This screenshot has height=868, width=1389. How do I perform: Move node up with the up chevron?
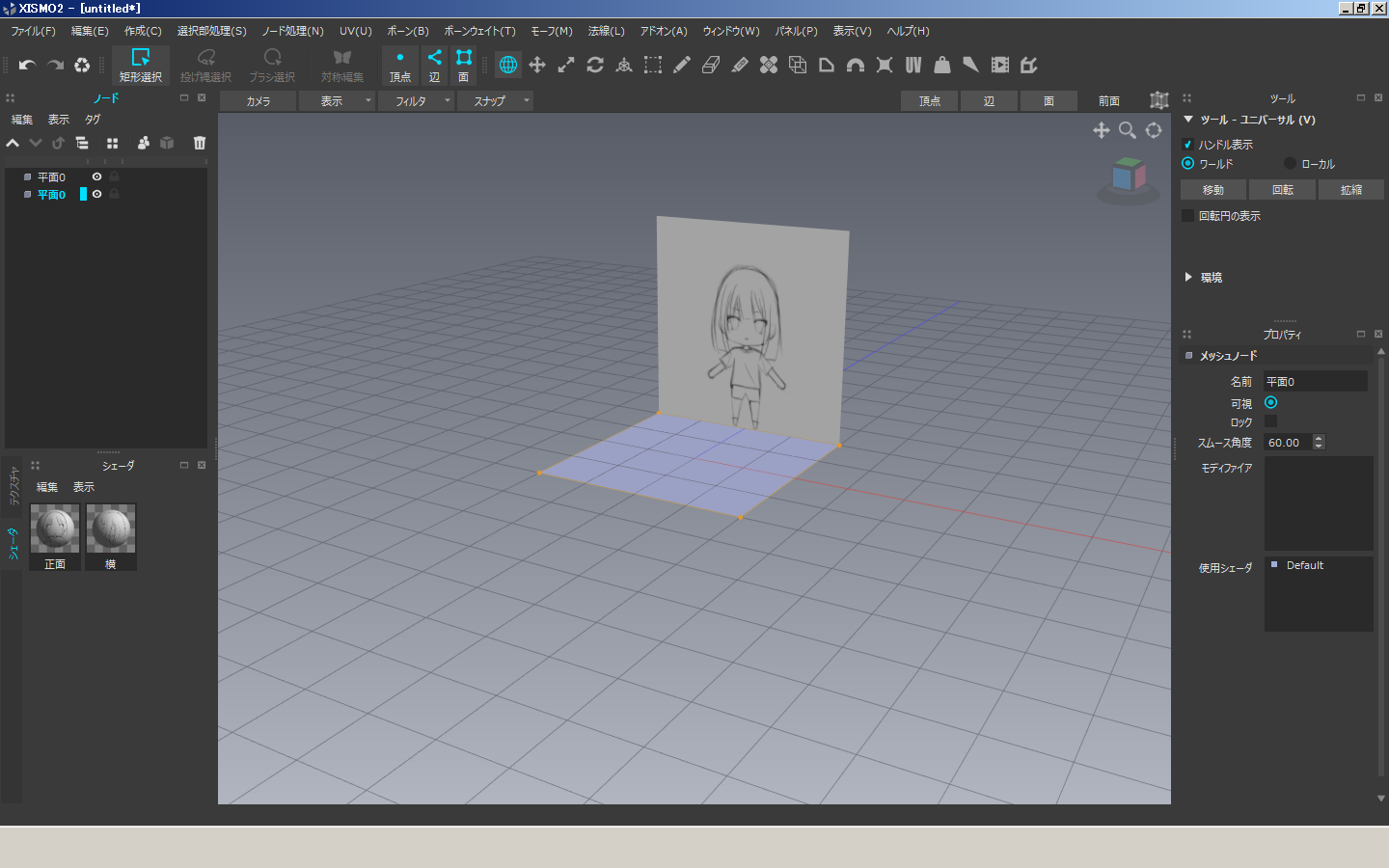pos(13,143)
